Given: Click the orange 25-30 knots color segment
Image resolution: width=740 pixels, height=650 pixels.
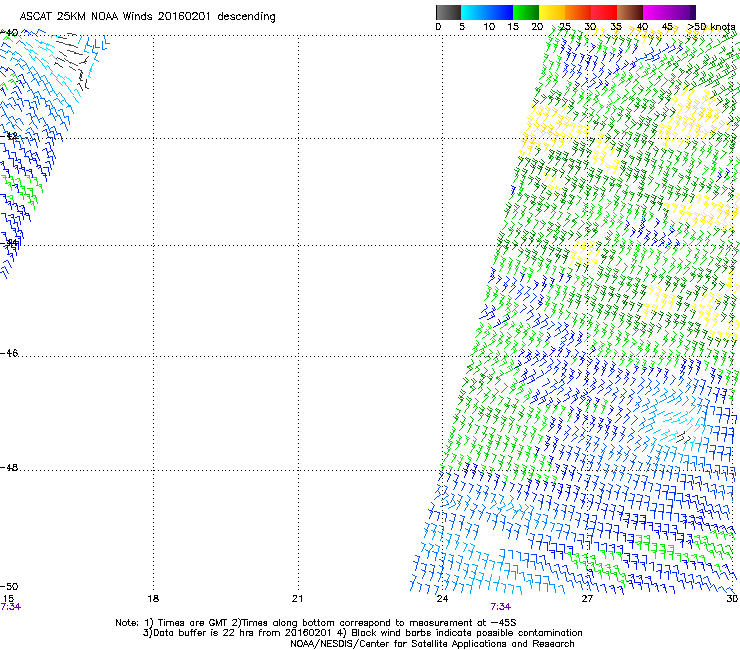Looking at the screenshot, I should (x=578, y=12).
